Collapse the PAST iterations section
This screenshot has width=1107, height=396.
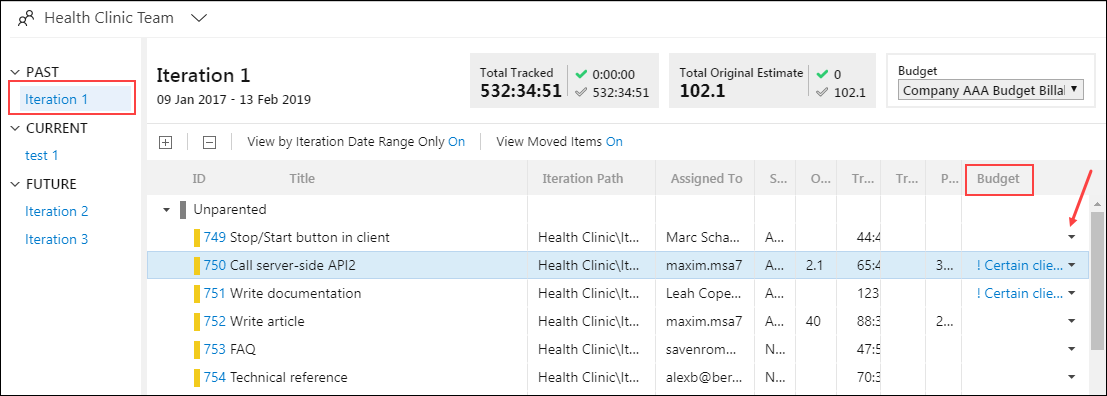point(16,72)
